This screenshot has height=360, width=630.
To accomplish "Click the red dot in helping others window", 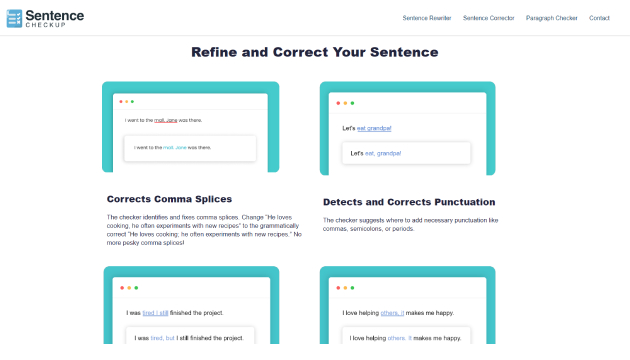I will pyautogui.click(x=338, y=288).
